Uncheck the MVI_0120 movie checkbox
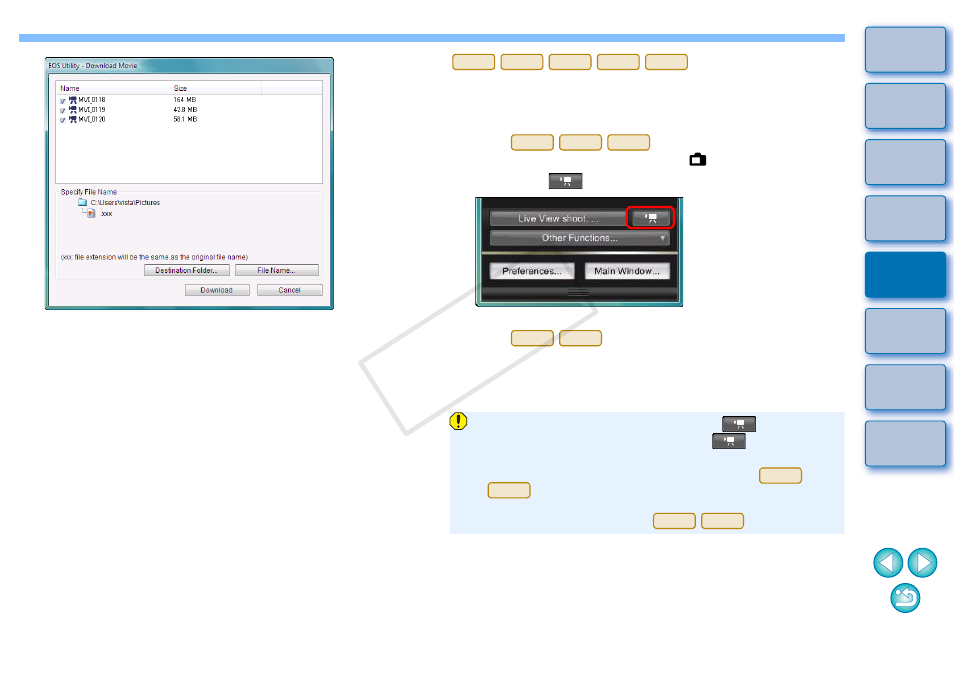Viewport: 954px width, 674px height. coord(63,120)
